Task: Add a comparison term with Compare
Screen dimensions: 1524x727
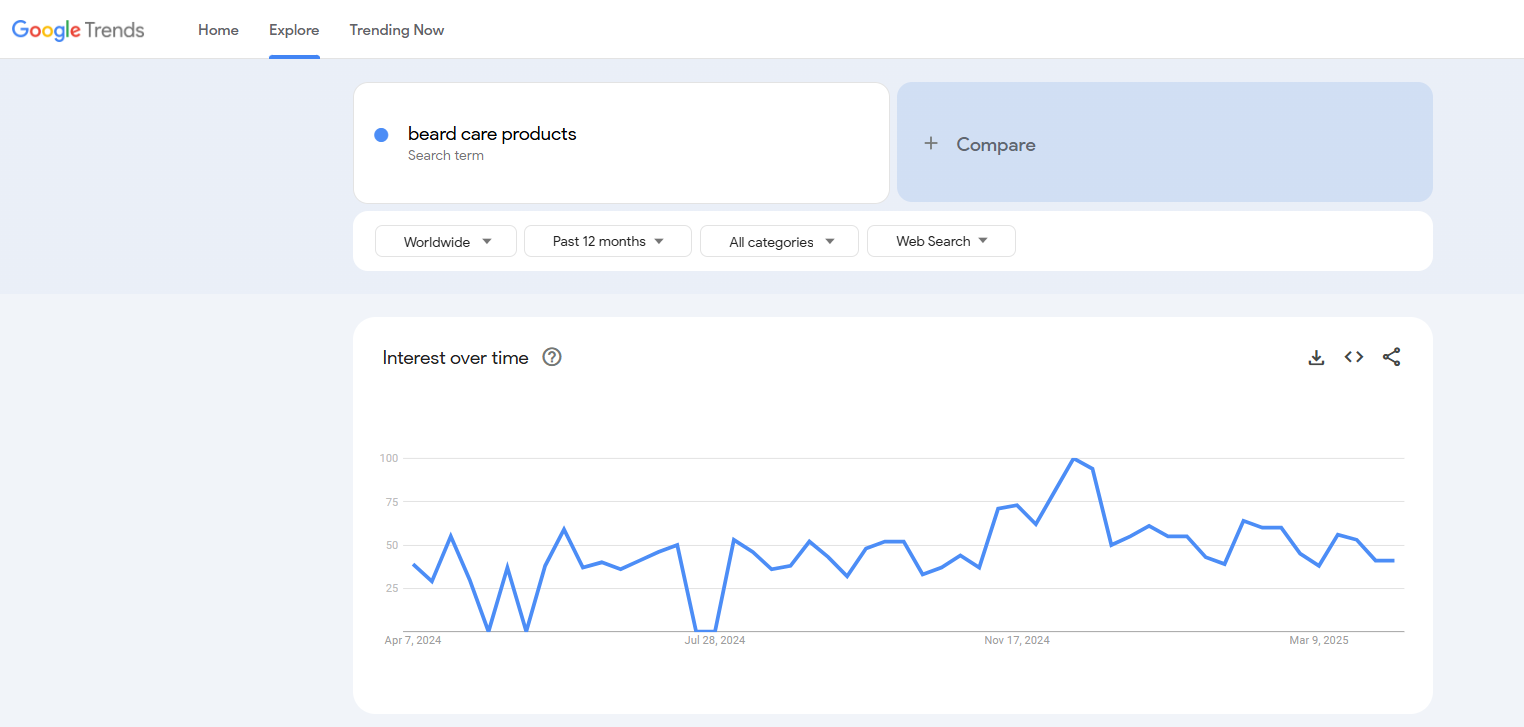Action: [1165, 142]
